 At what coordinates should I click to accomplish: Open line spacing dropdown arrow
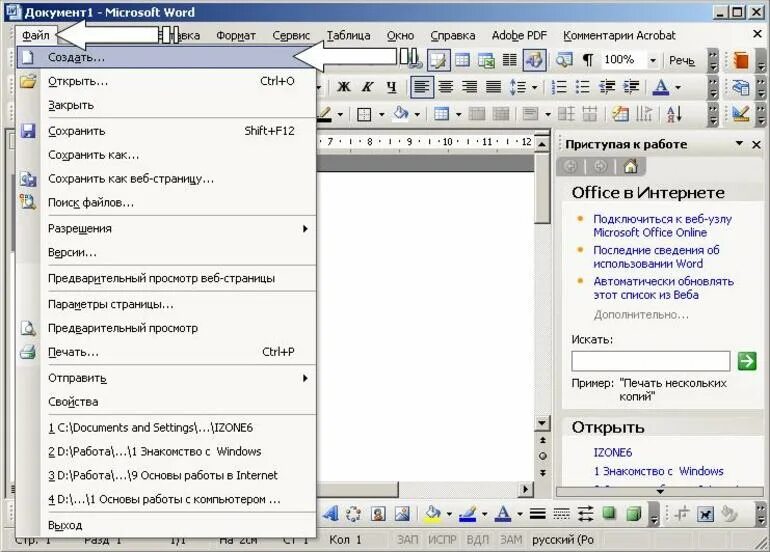click(534, 87)
